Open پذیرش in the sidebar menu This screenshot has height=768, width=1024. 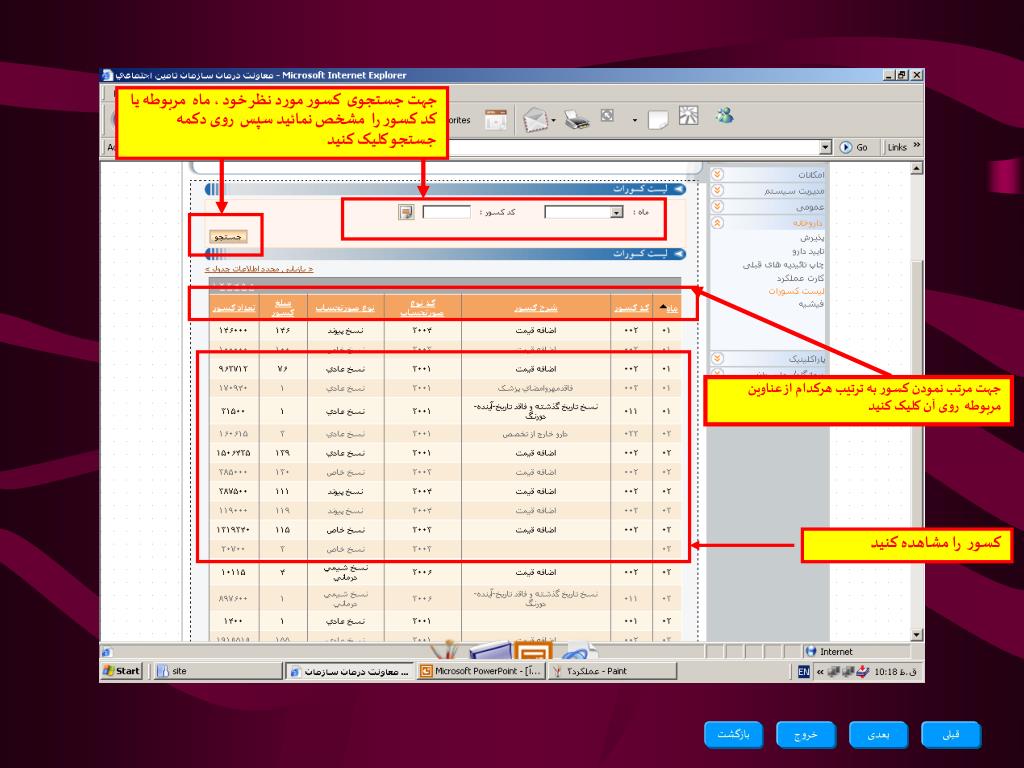812,238
